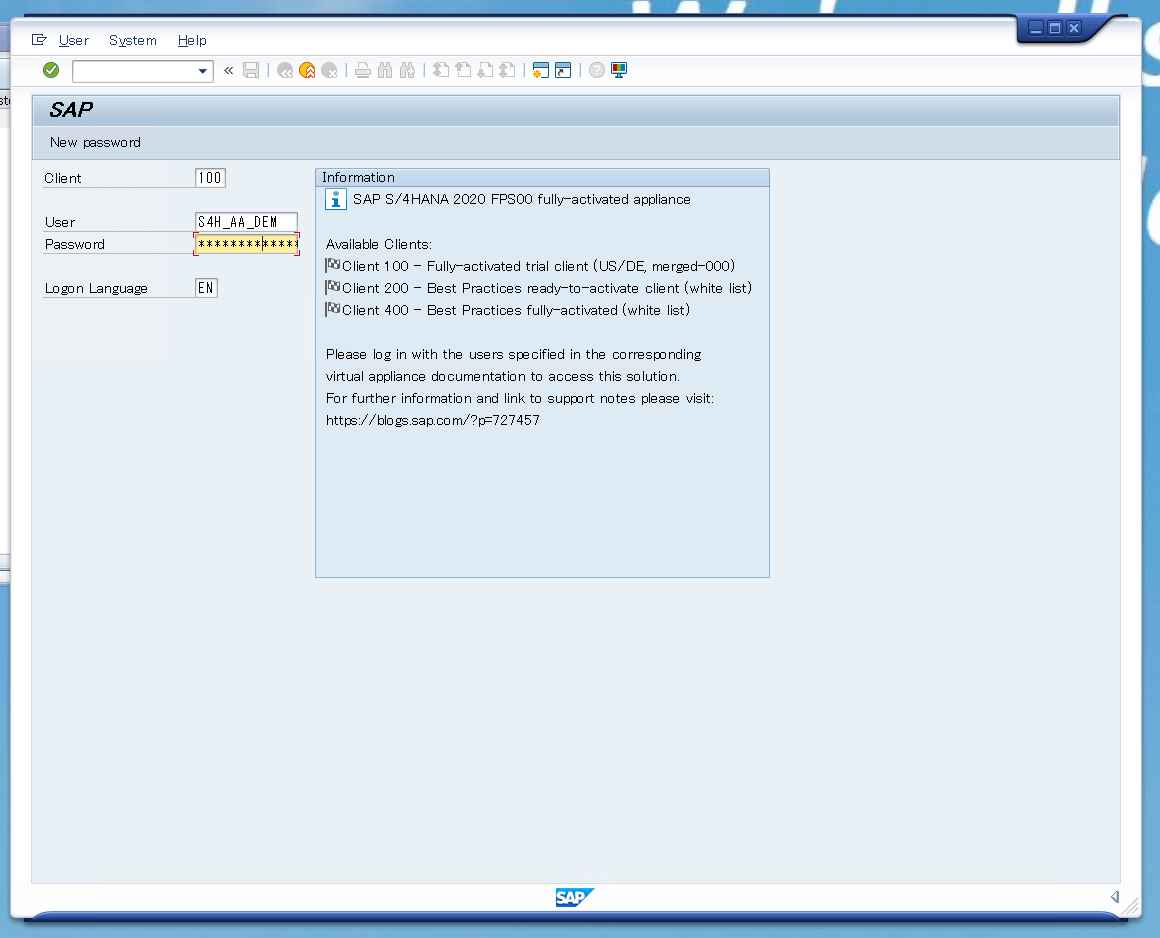Click the green Enter checkmark icon
The height and width of the screenshot is (938, 1160).
point(51,70)
